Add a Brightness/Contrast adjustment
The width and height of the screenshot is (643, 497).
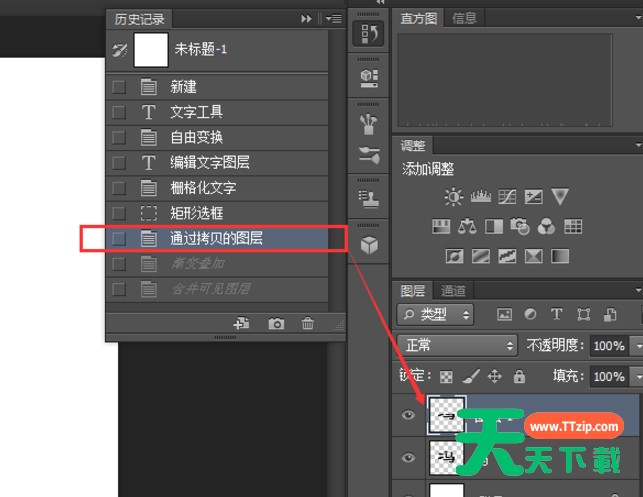pos(454,197)
